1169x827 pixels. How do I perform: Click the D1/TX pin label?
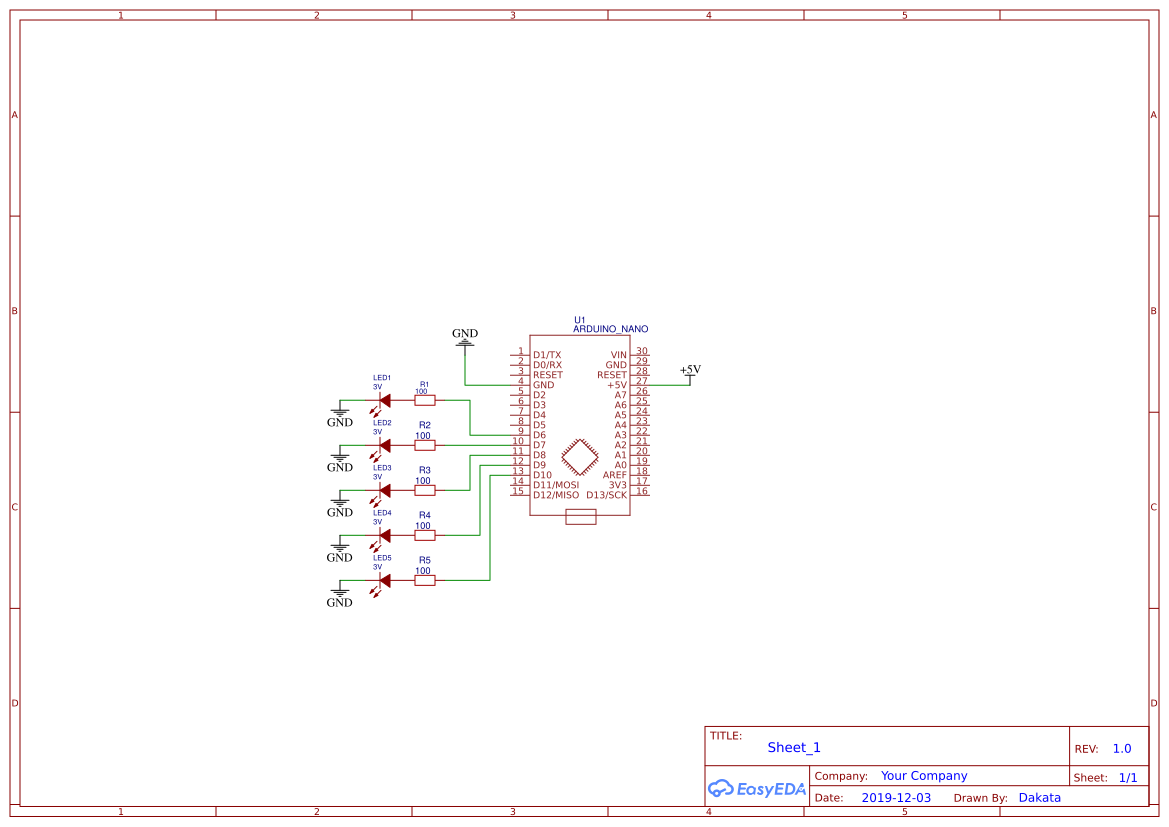[547, 355]
